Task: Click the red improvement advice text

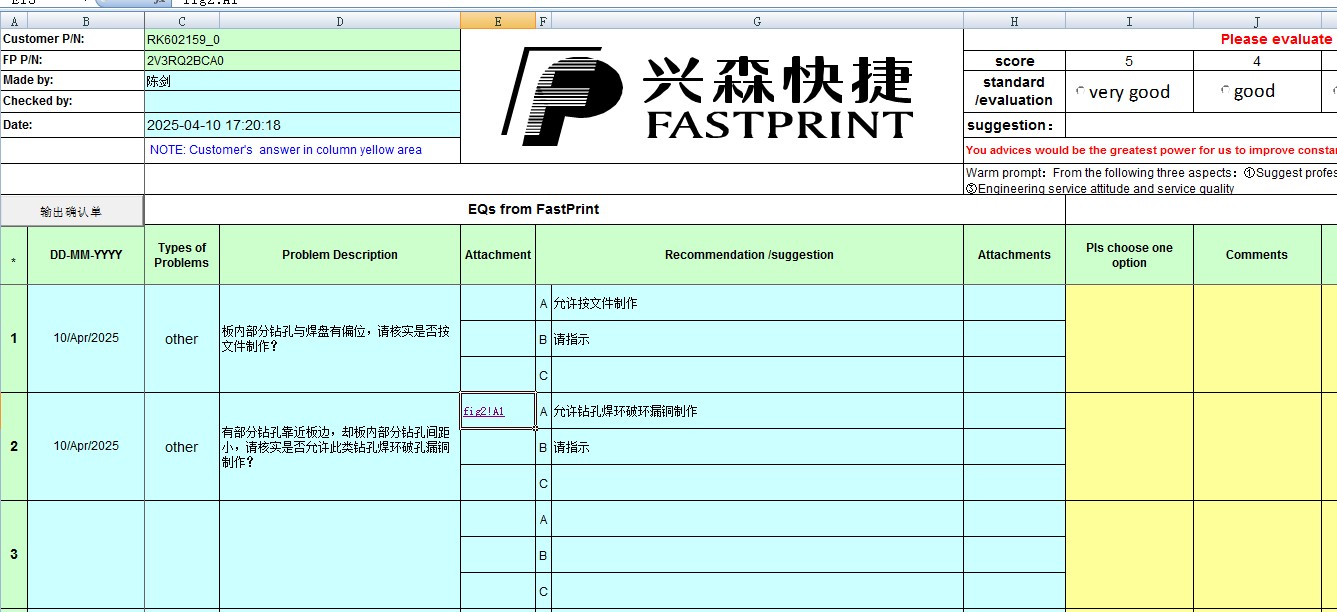Action: click(x=1151, y=150)
